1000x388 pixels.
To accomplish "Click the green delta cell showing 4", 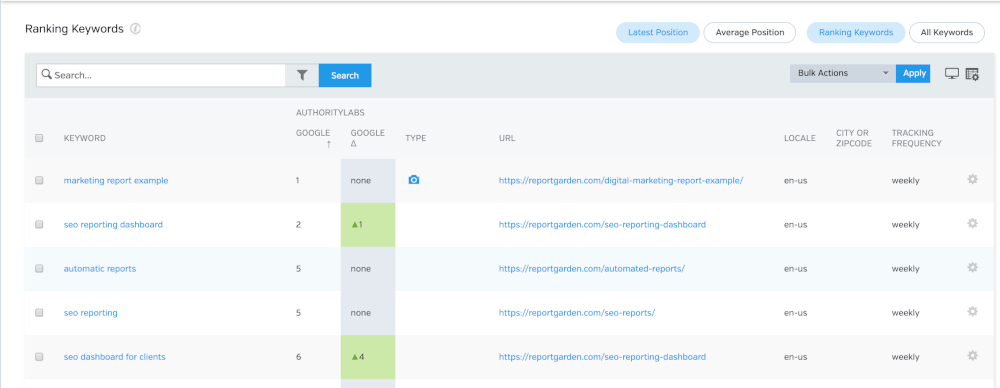I will point(368,357).
